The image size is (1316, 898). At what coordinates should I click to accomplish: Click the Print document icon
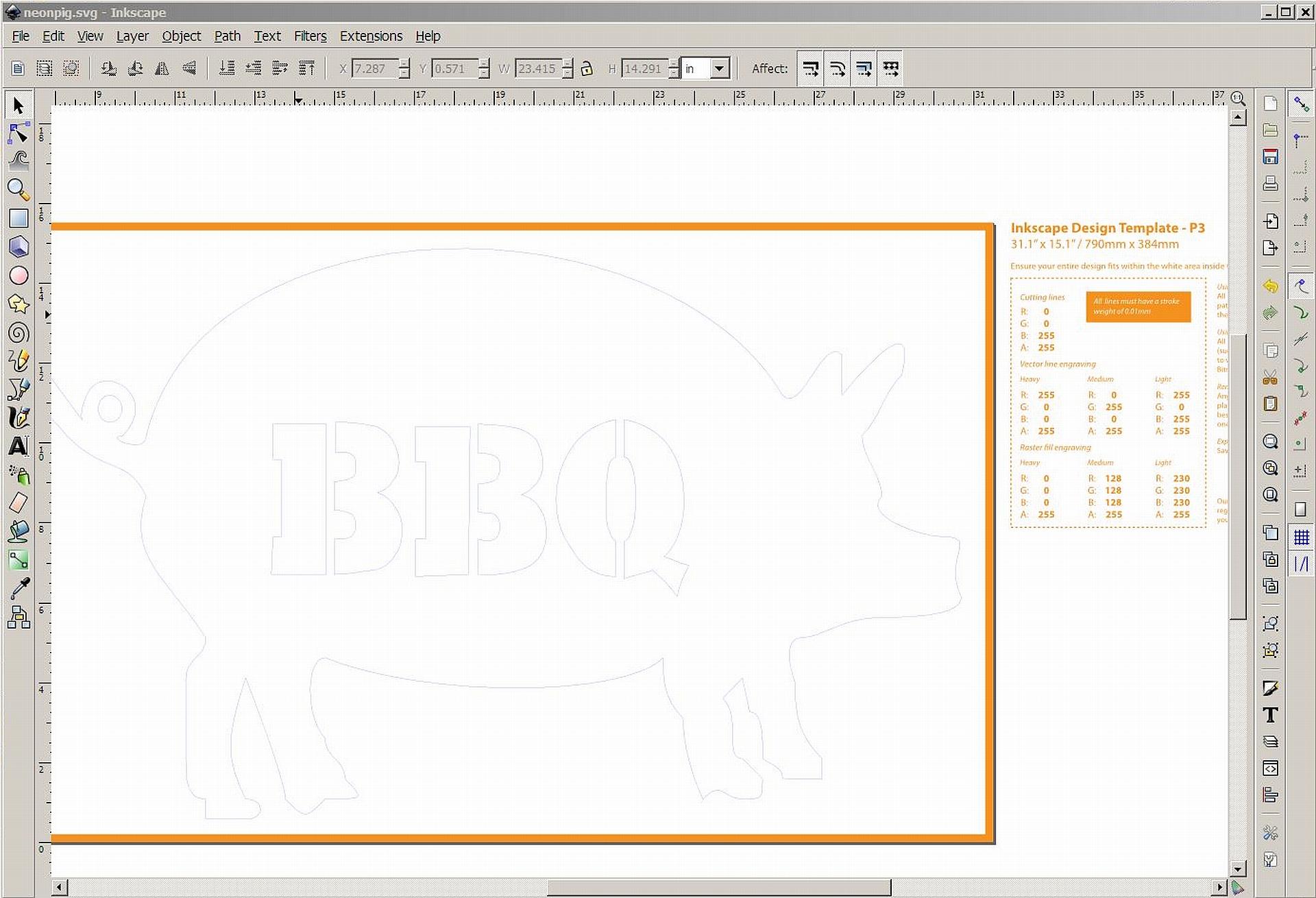(1270, 184)
